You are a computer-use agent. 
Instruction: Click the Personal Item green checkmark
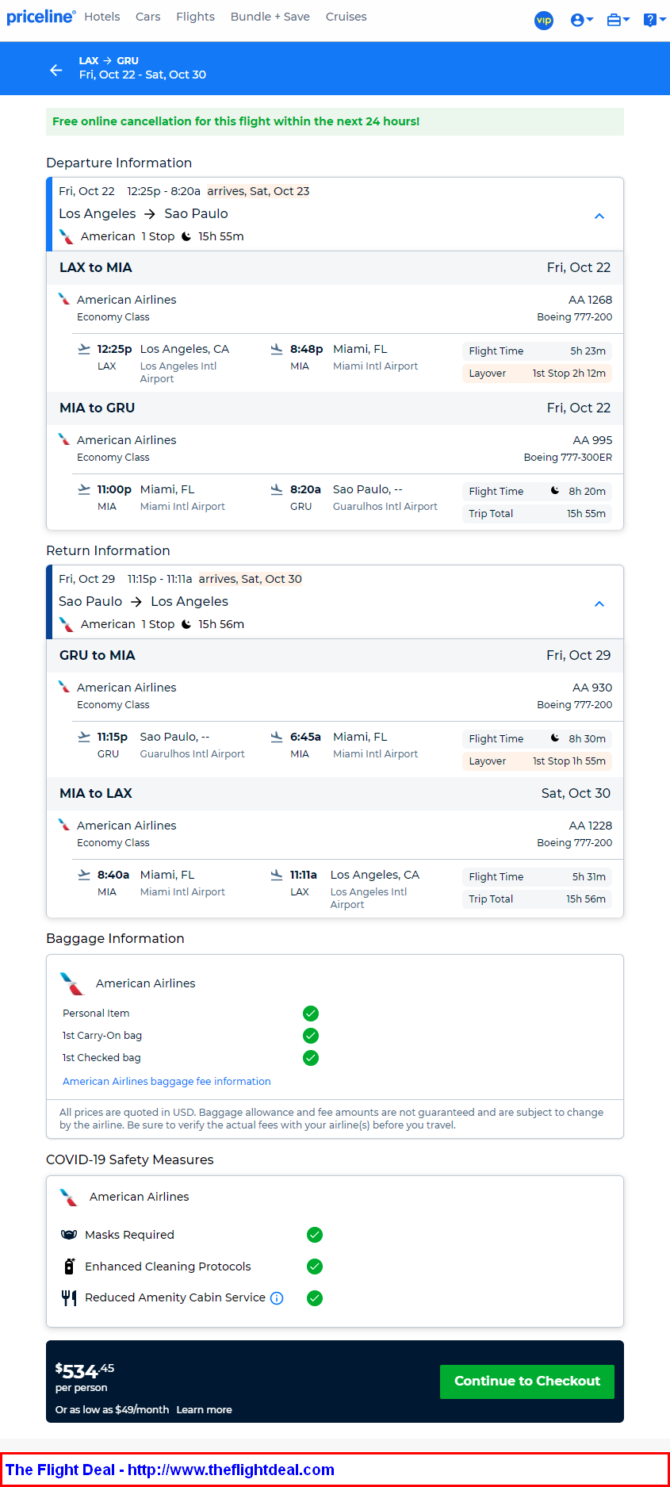point(311,1013)
